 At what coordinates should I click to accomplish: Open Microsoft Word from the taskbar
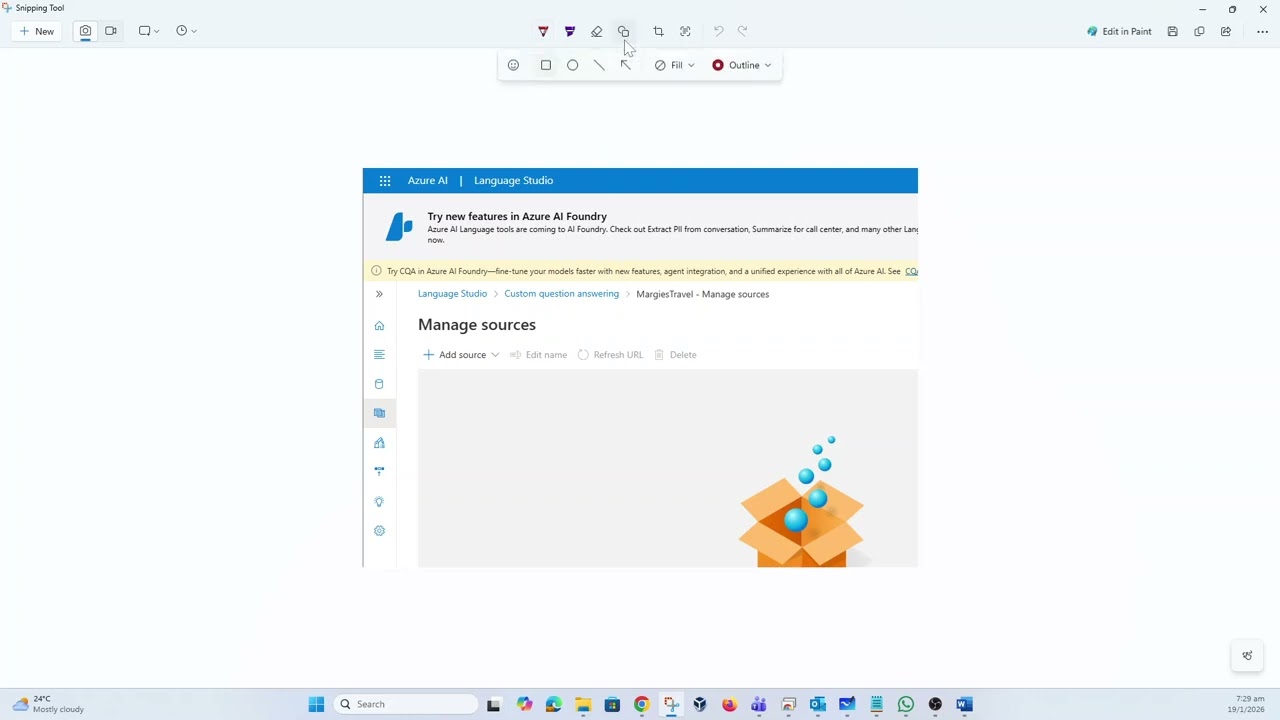coord(964,704)
